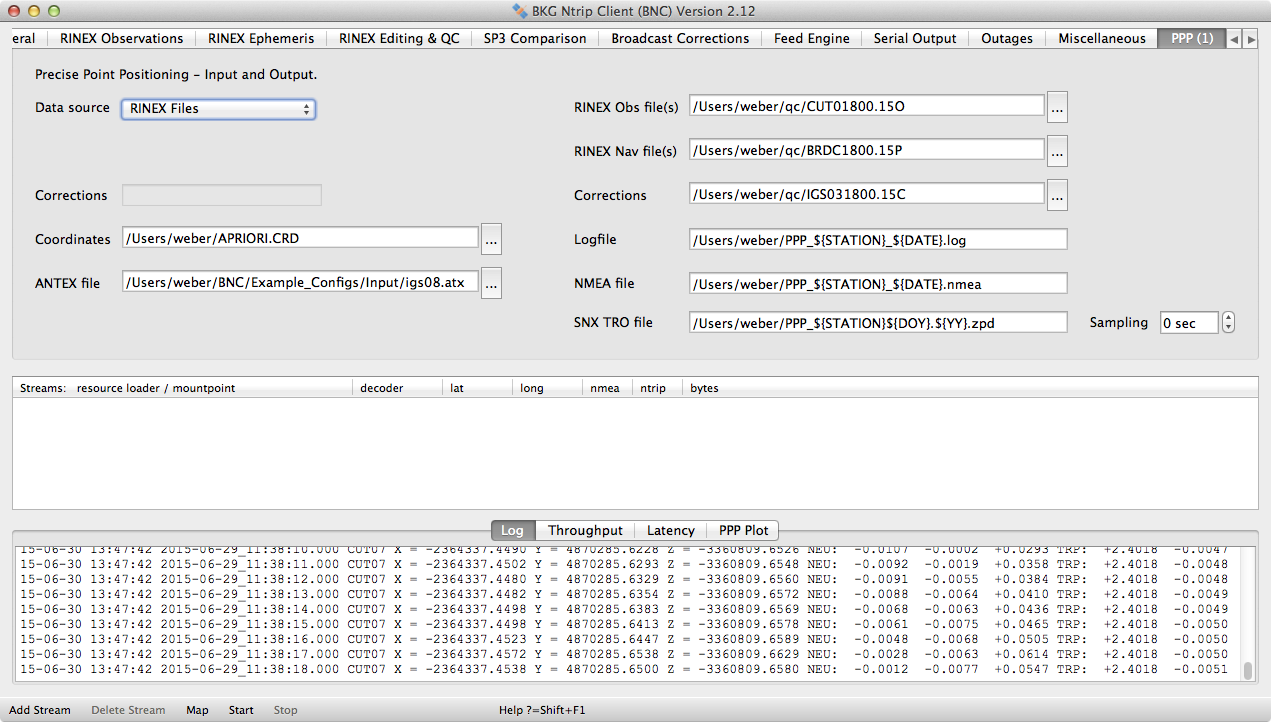This screenshot has width=1271, height=722.
Task: Switch to the RINEX Ephemeris tab
Action: 261,39
